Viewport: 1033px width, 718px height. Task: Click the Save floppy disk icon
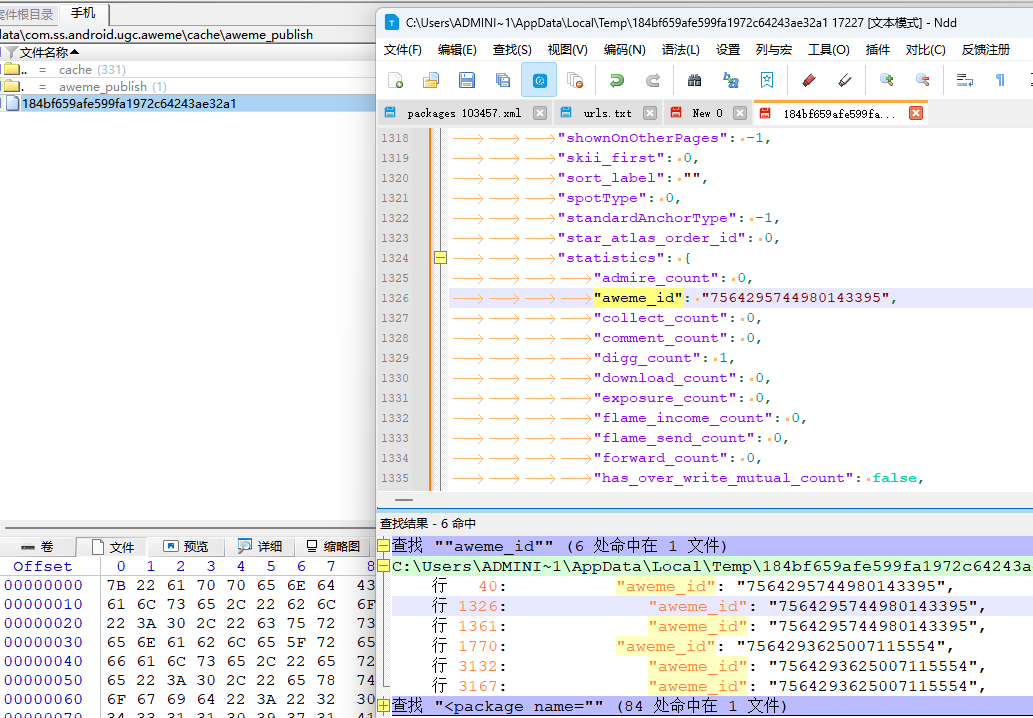tap(466, 80)
